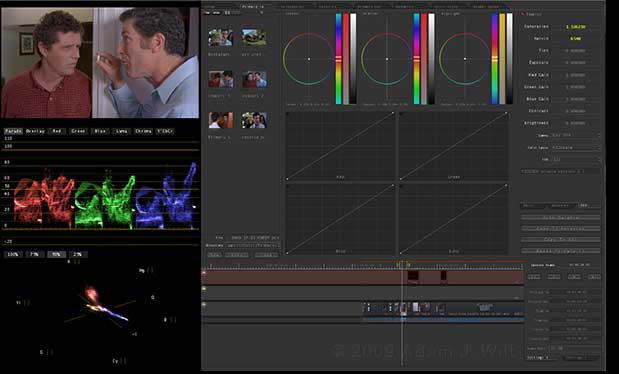Screen dimensions: 619x374
Task: Click the yellow playhead marker in timeline ruler
Action: 398,265
